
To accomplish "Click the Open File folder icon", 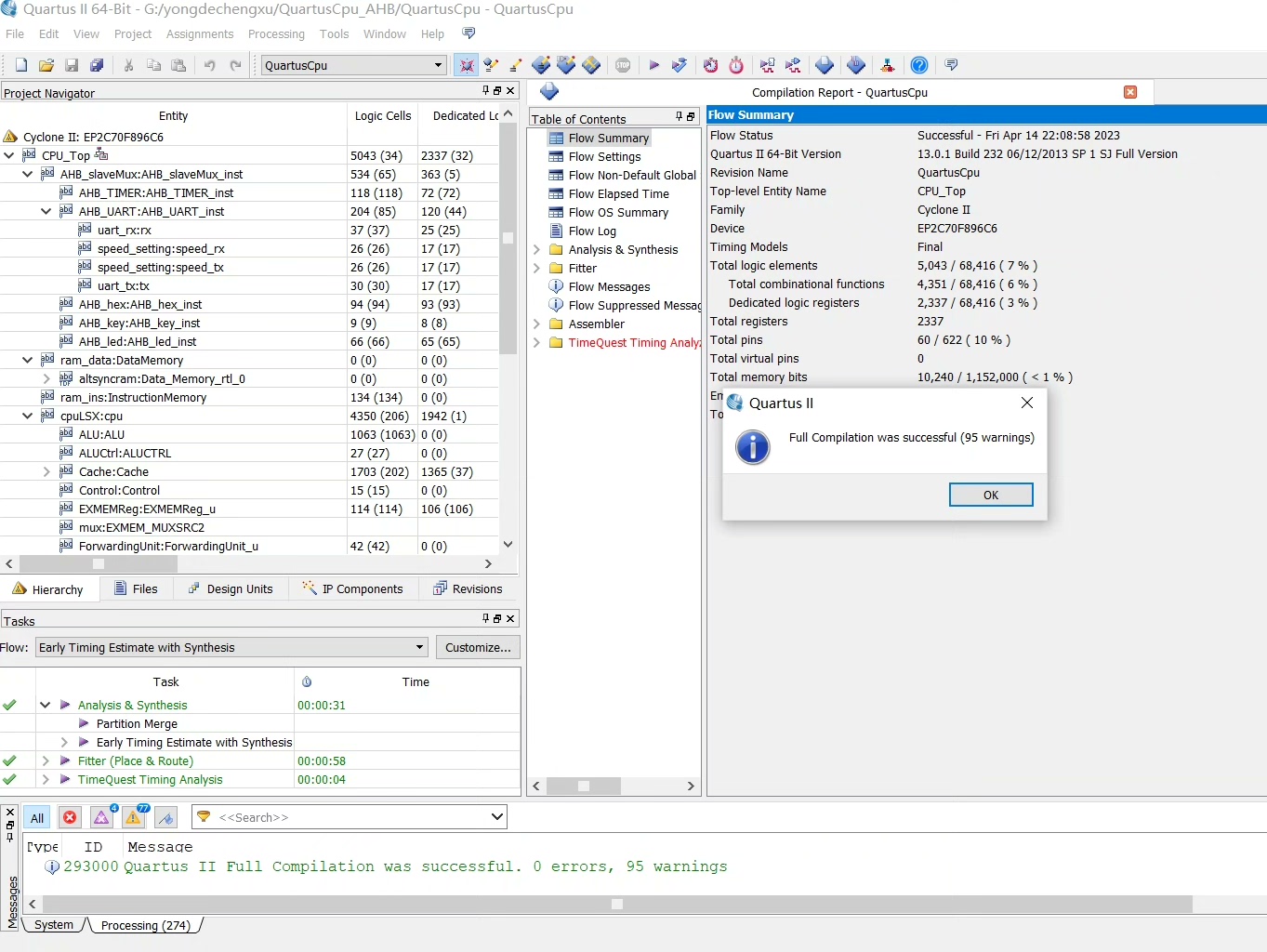I will pos(46,65).
